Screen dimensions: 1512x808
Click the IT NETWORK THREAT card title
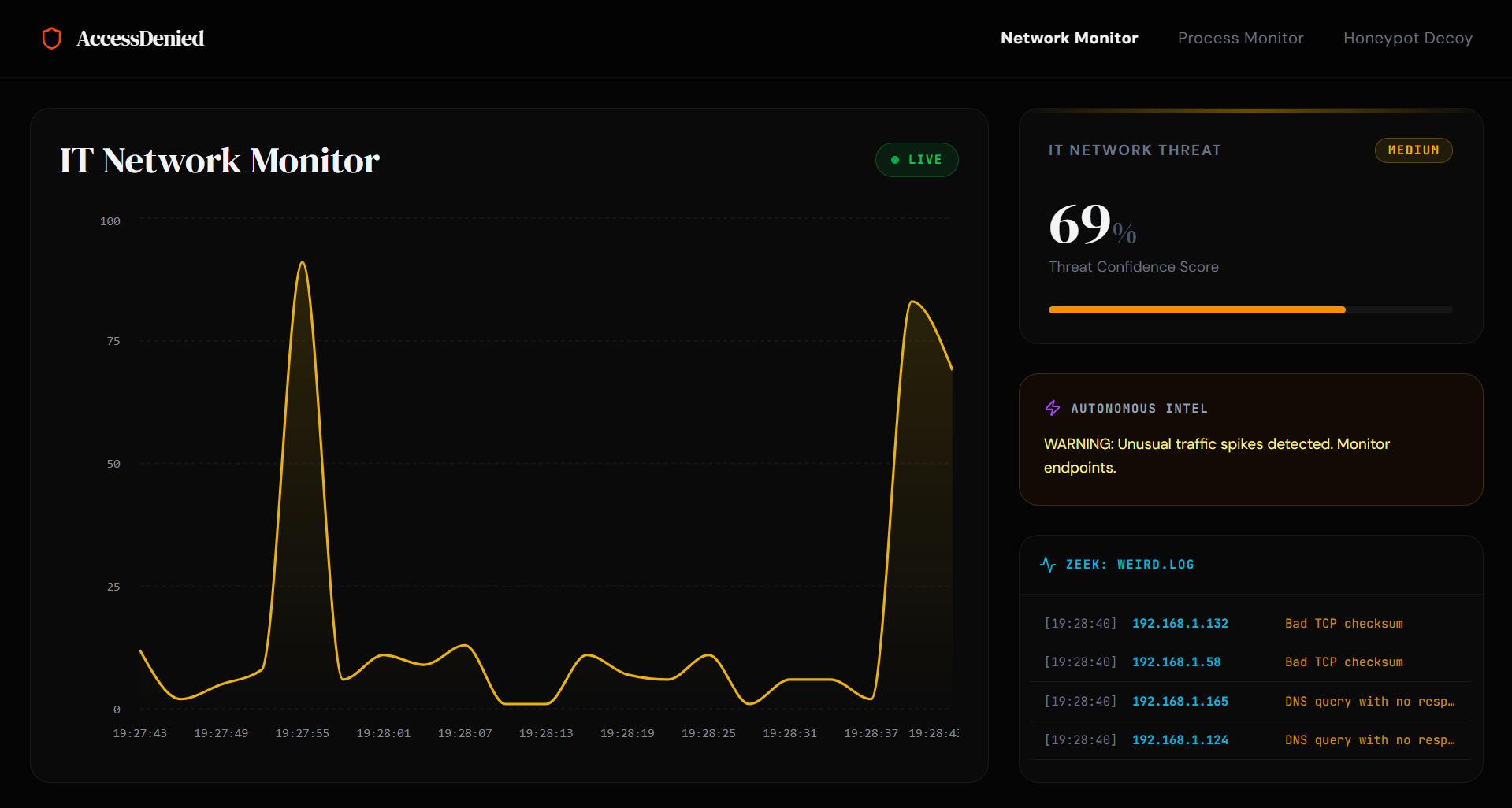1135,150
